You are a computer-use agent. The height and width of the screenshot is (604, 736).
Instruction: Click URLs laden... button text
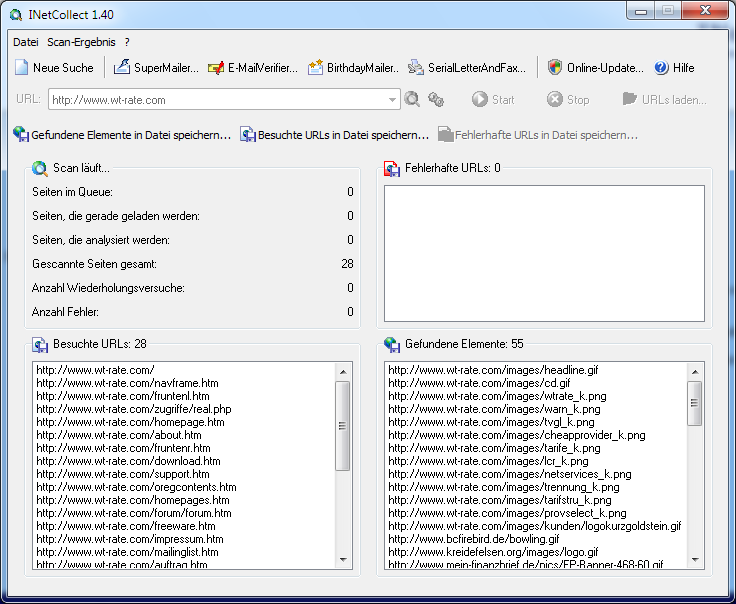point(674,100)
